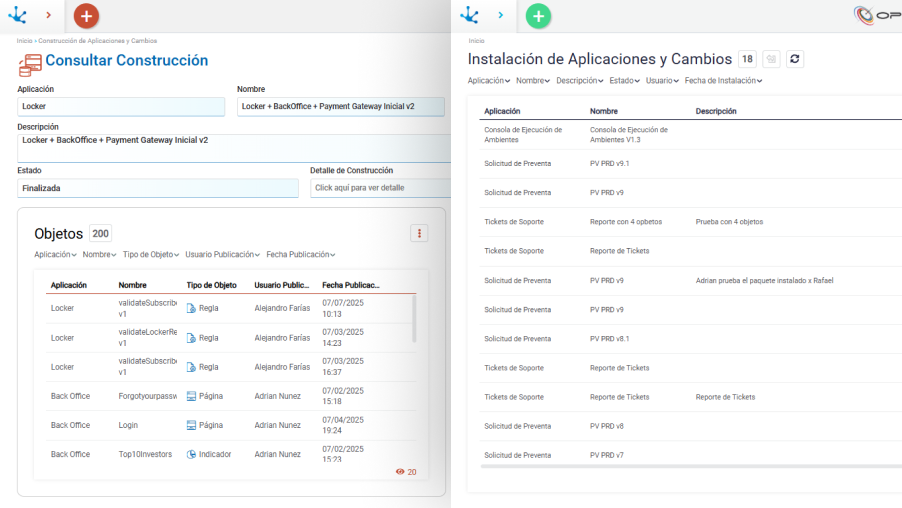Expand the red chevron next to left logo
902x508 pixels.
point(48,16)
